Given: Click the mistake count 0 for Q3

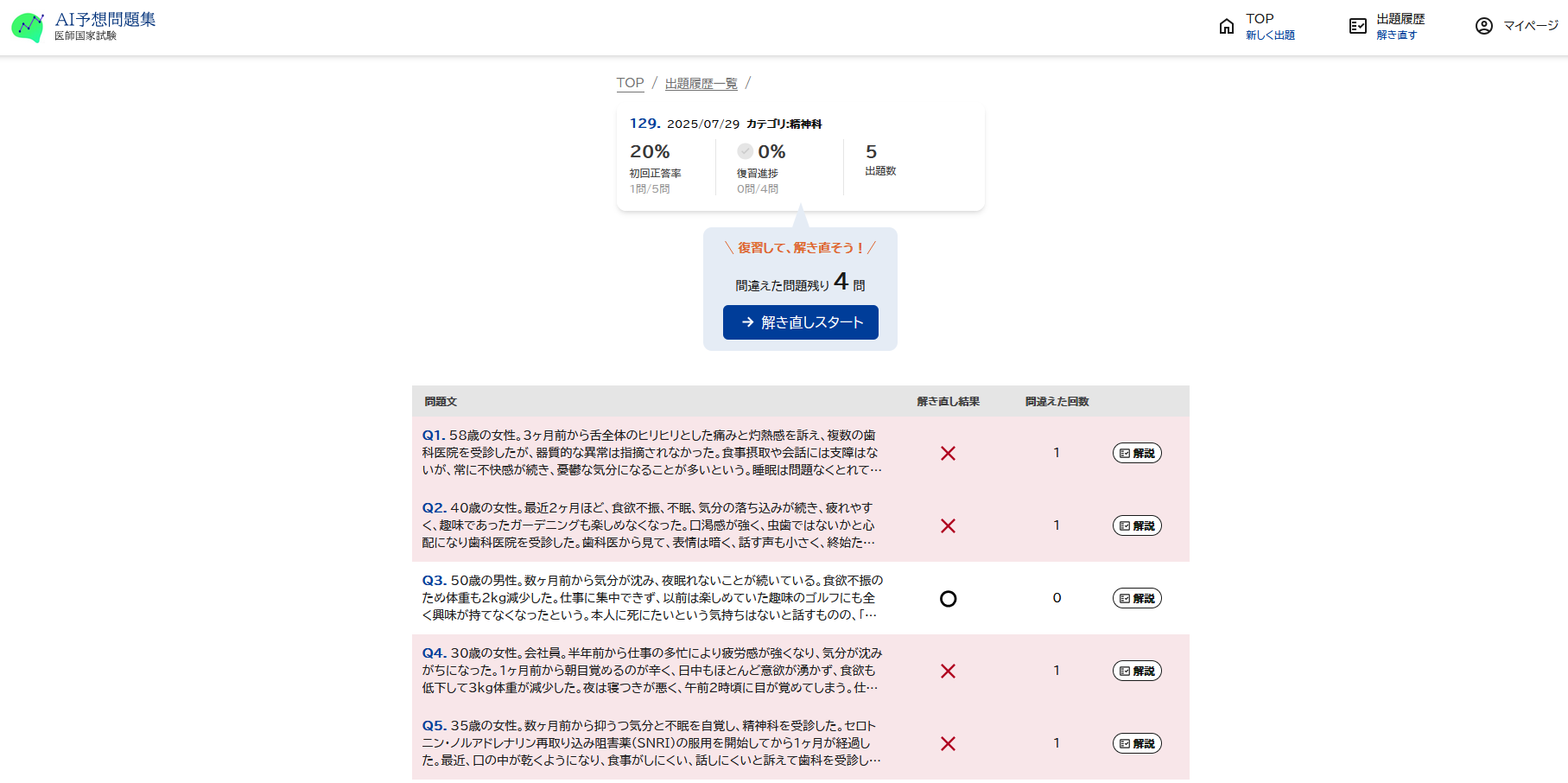Looking at the screenshot, I should tap(1057, 598).
